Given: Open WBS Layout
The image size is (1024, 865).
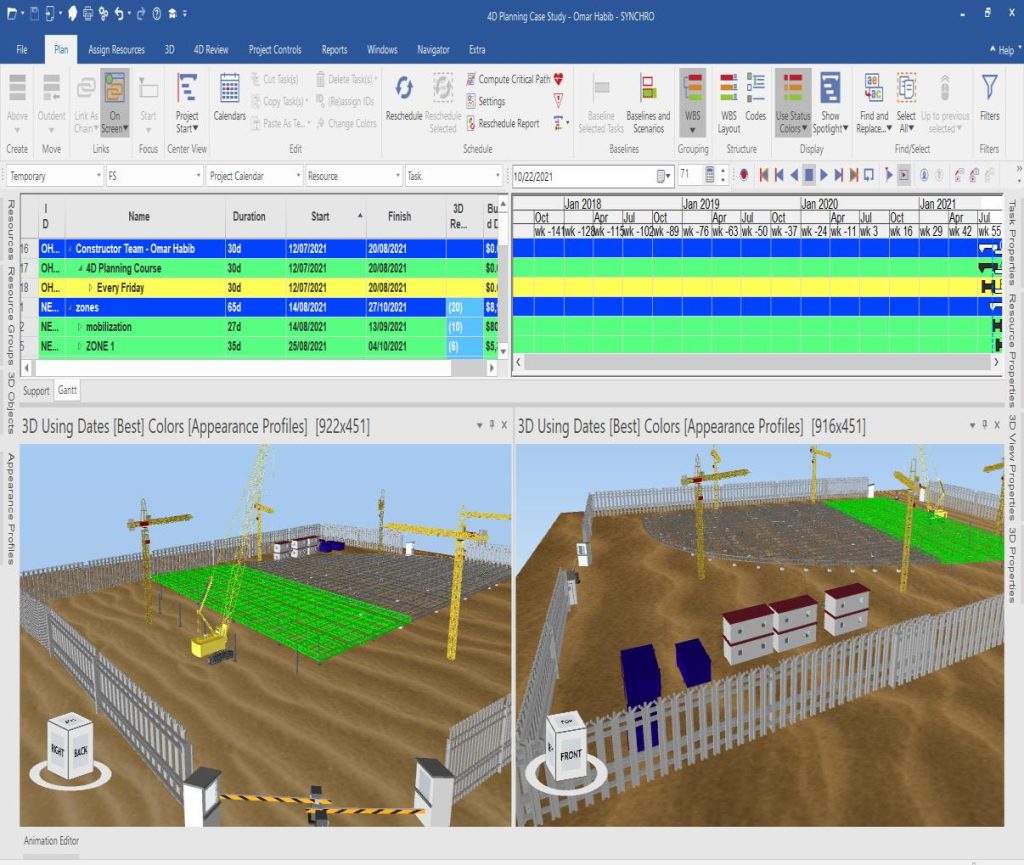Looking at the screenshot, I should (x=729, y=102).
